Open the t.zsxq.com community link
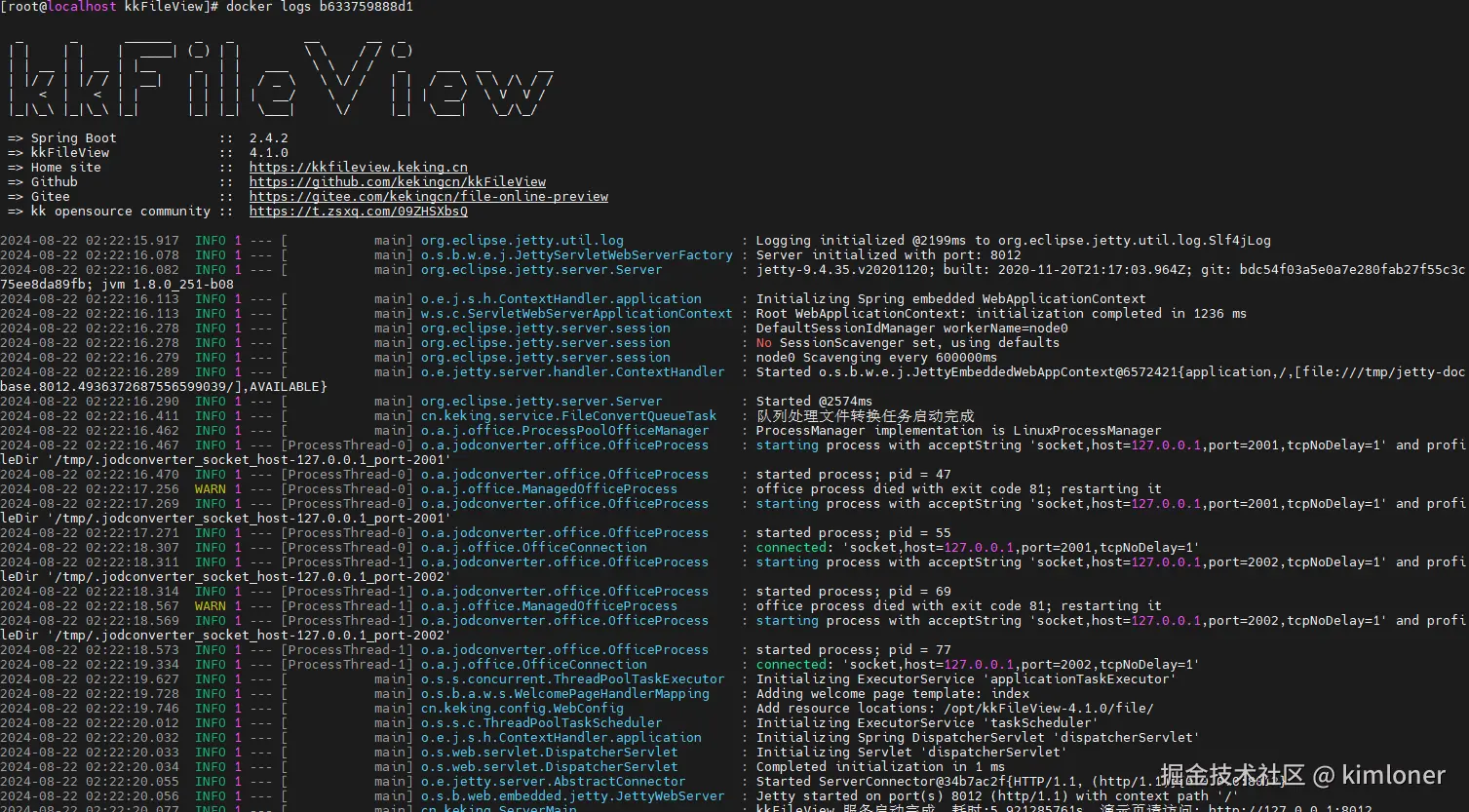Viewport: 1469px width, 812px height. (358, 211)
